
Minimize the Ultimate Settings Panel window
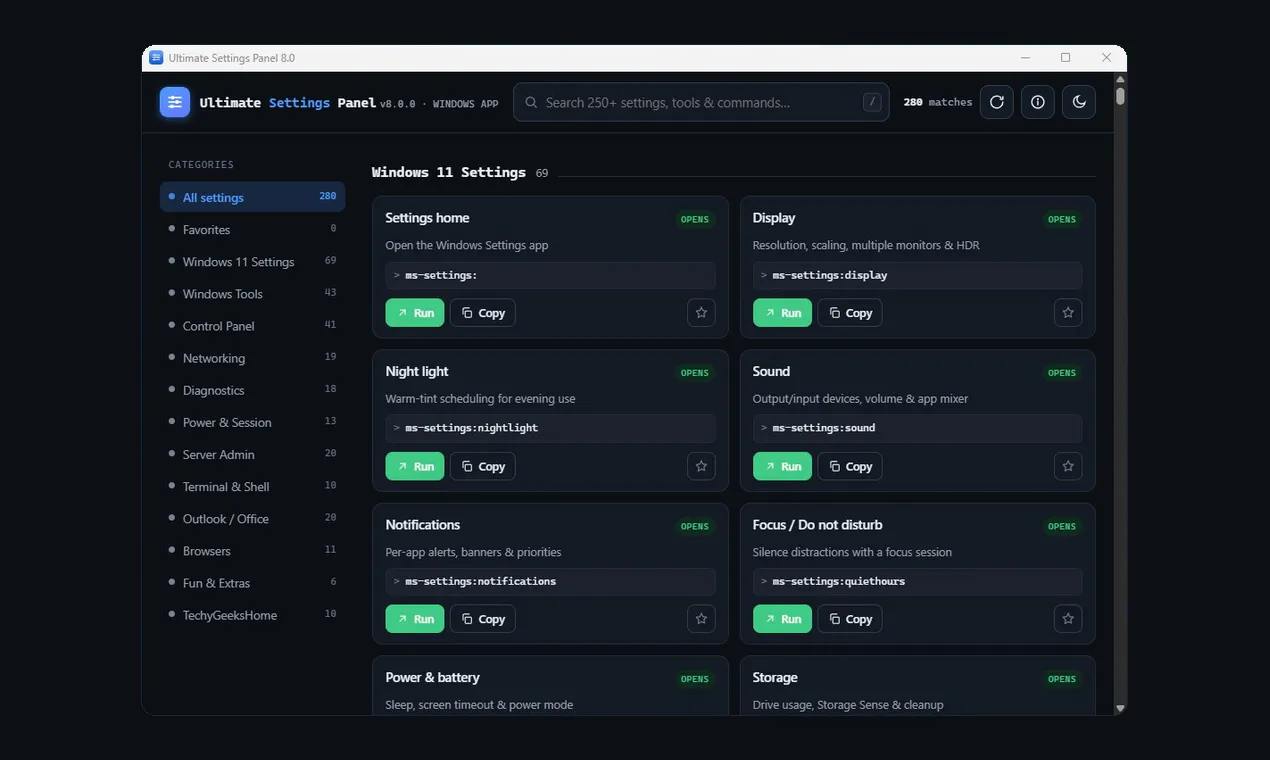point(1025,58)
